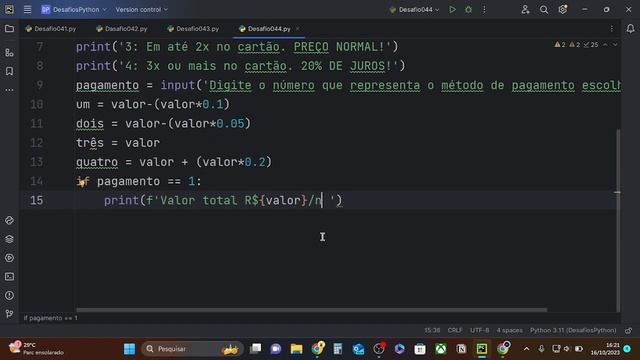640x360 pixels.
Task: Open weather widget showing 29°C
Action: click(36, 349)
